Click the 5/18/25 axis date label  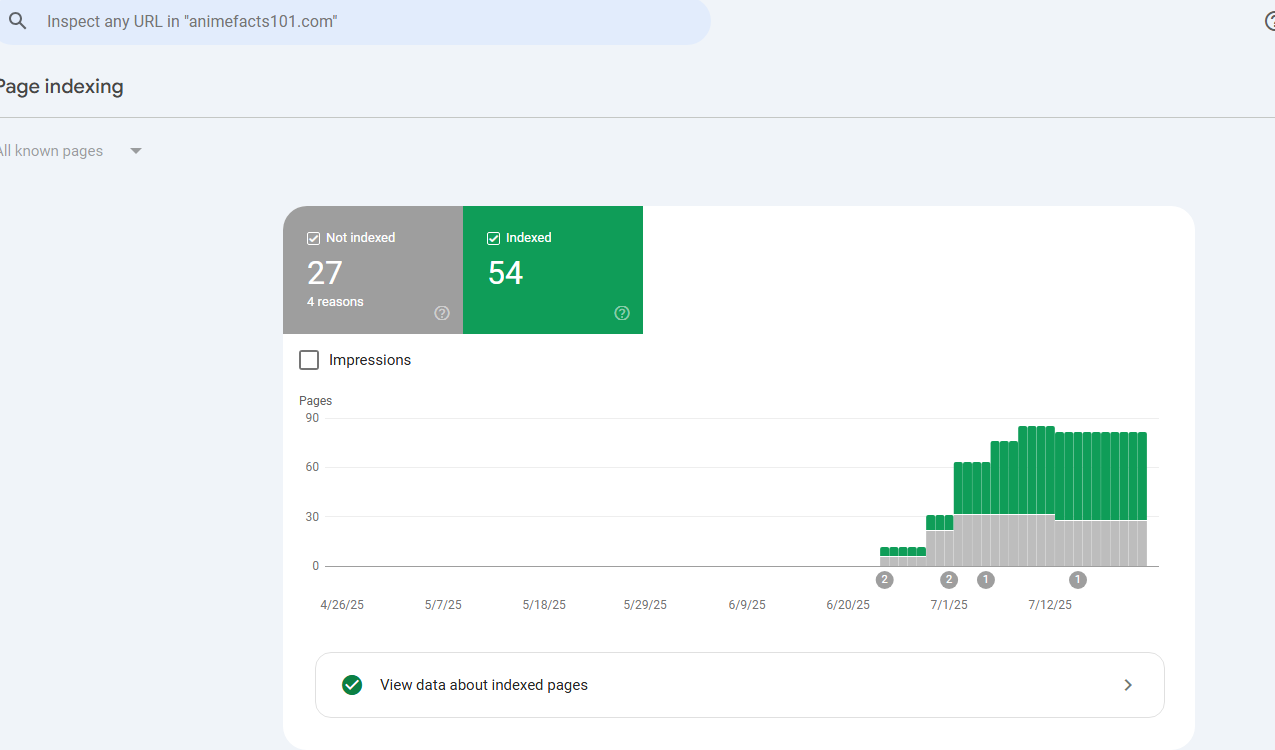tap(544, 605)
